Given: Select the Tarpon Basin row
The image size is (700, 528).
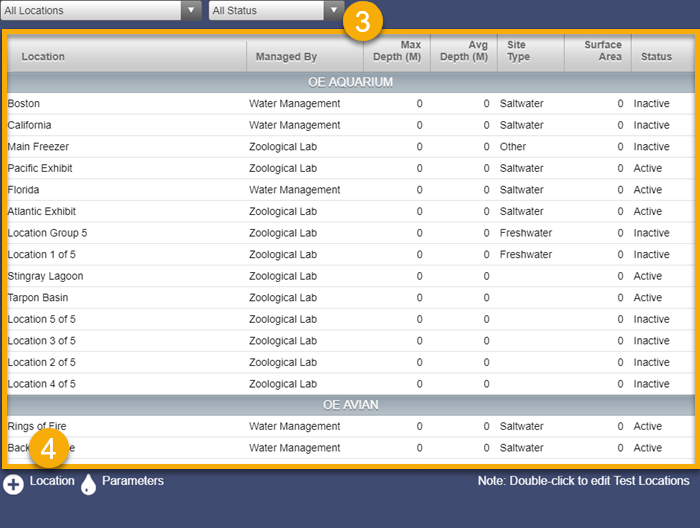Looking at the screenshot, I should (351, 298).
